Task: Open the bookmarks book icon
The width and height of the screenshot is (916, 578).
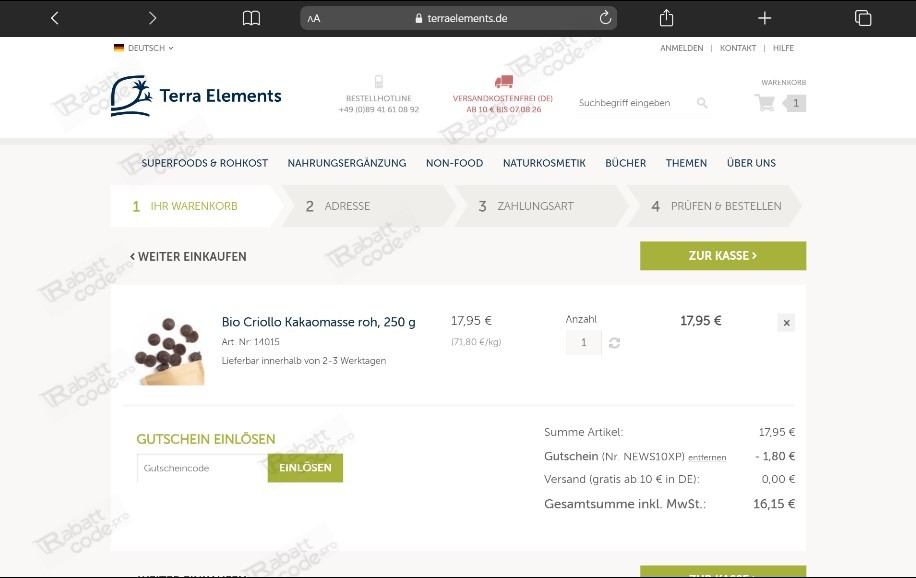Action: (251, 18)
